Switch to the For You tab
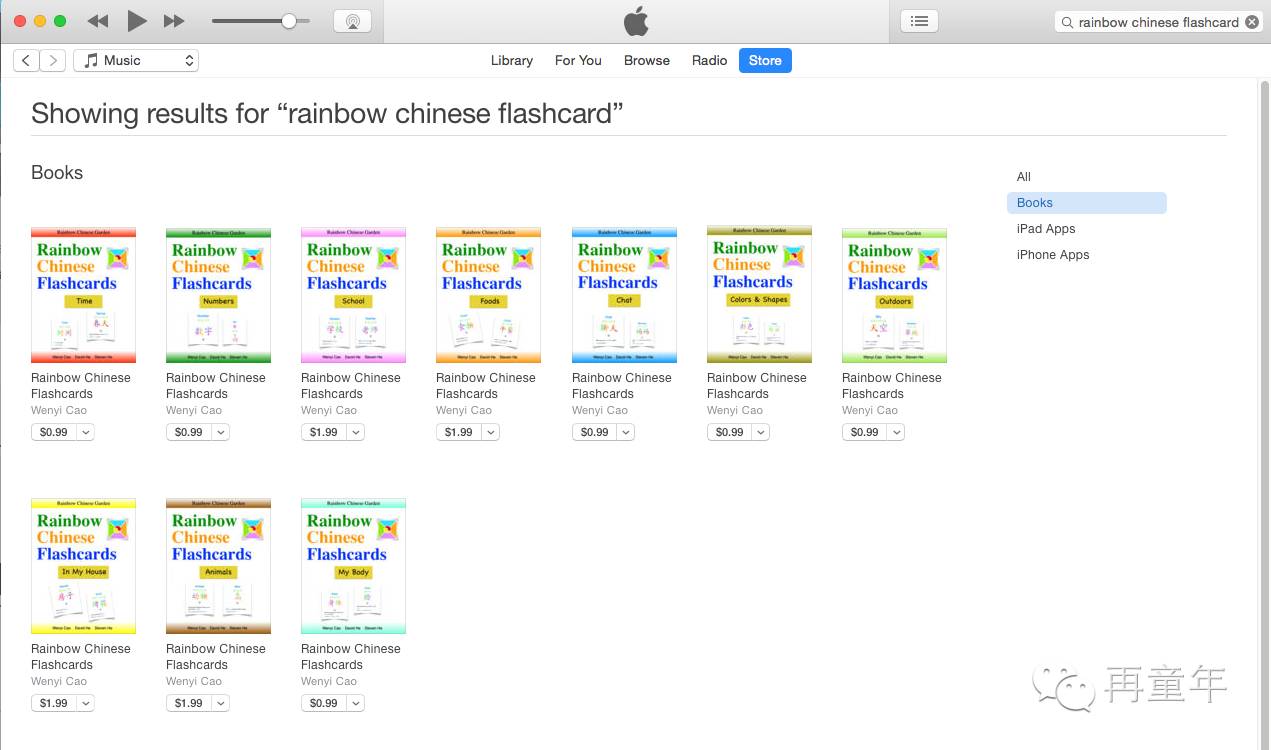Image resolution: width=1271 pixels, height=750 pixels. [578, 61]
